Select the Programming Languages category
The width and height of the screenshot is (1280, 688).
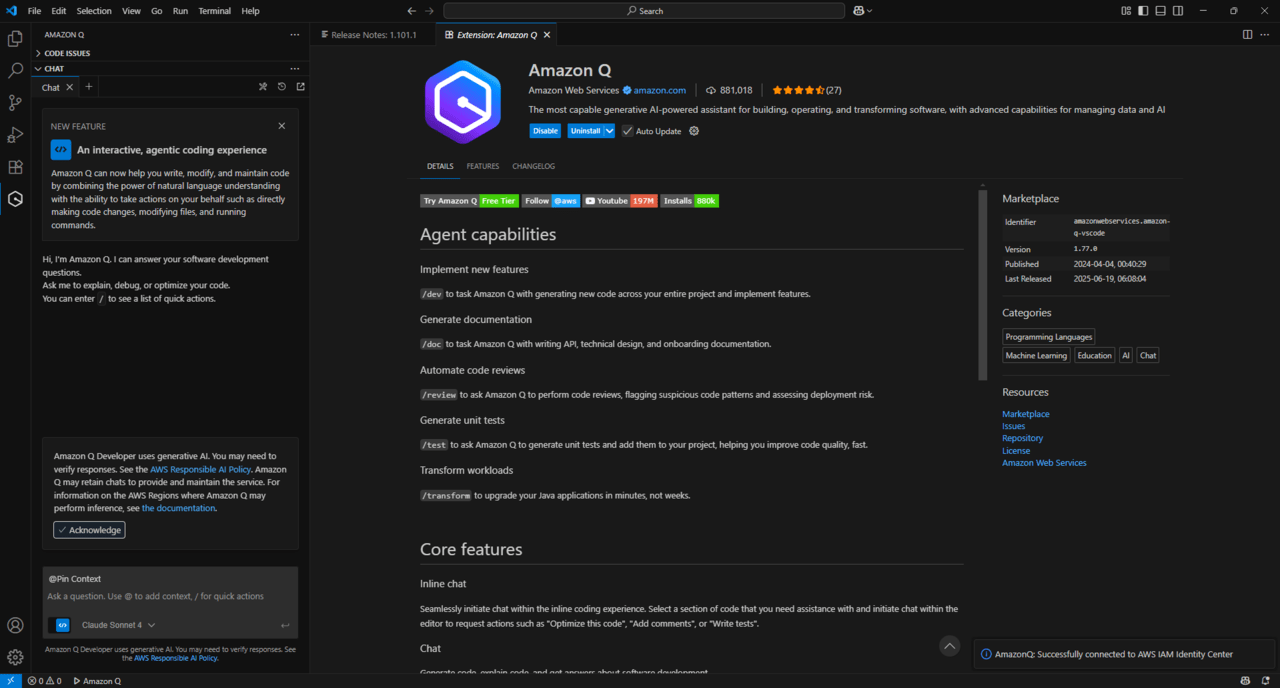tap(1049, 337)
